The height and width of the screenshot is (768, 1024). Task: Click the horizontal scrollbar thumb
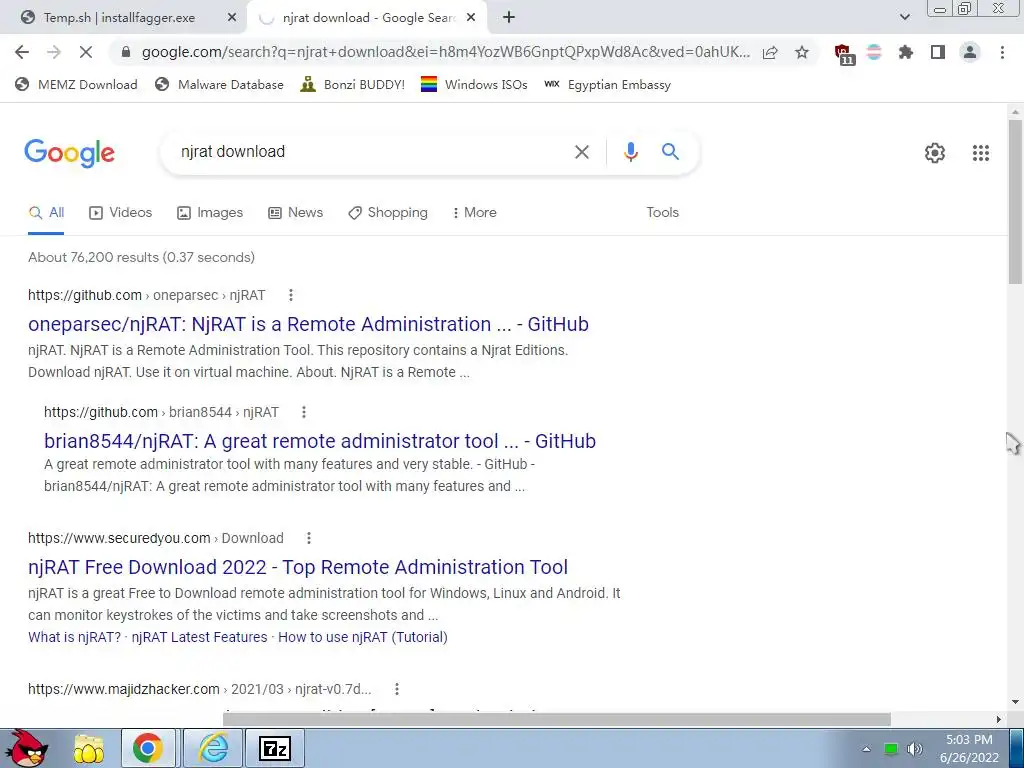(x=556, y=719)
